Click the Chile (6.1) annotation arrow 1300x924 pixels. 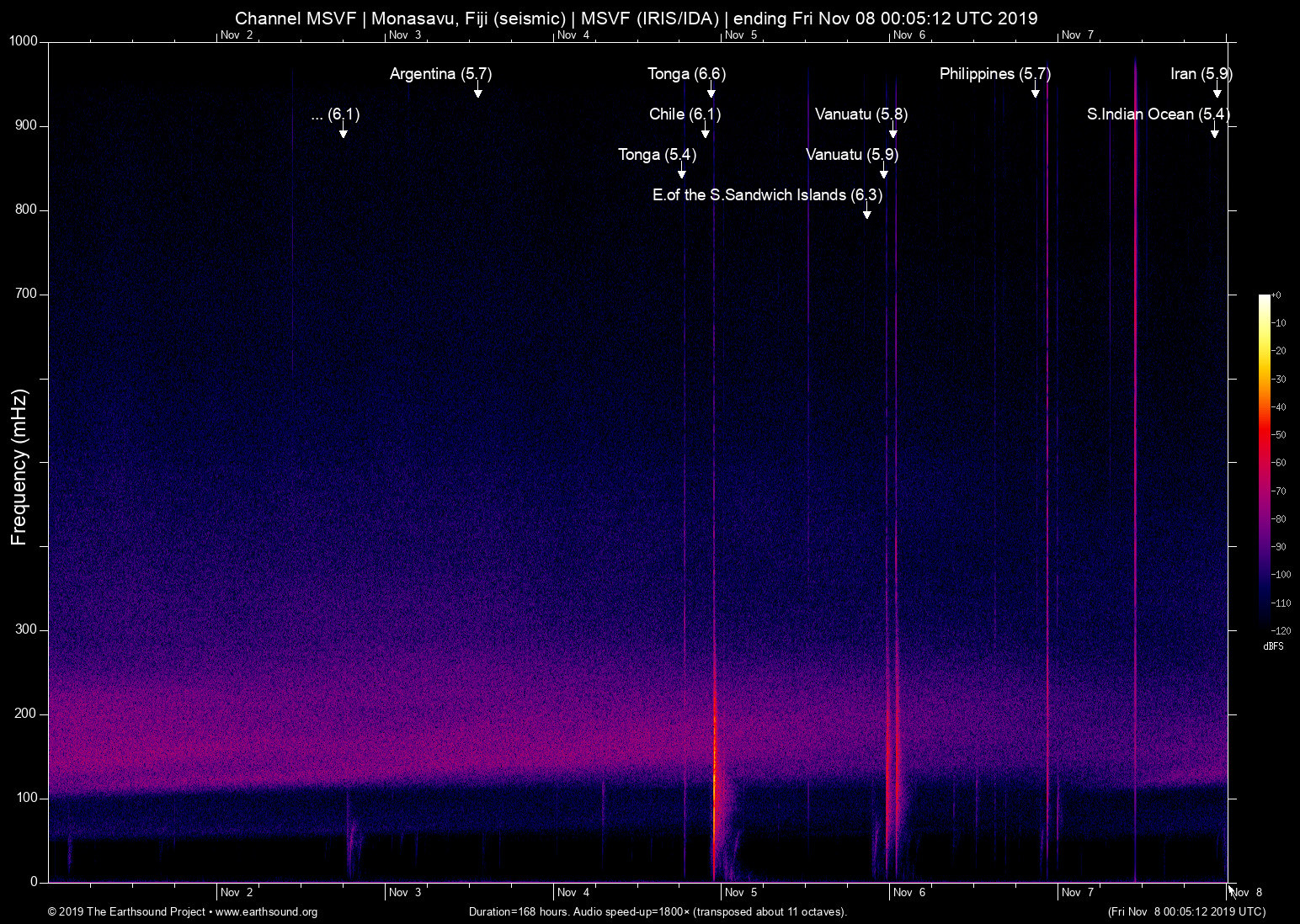click(x=706, y=133)
